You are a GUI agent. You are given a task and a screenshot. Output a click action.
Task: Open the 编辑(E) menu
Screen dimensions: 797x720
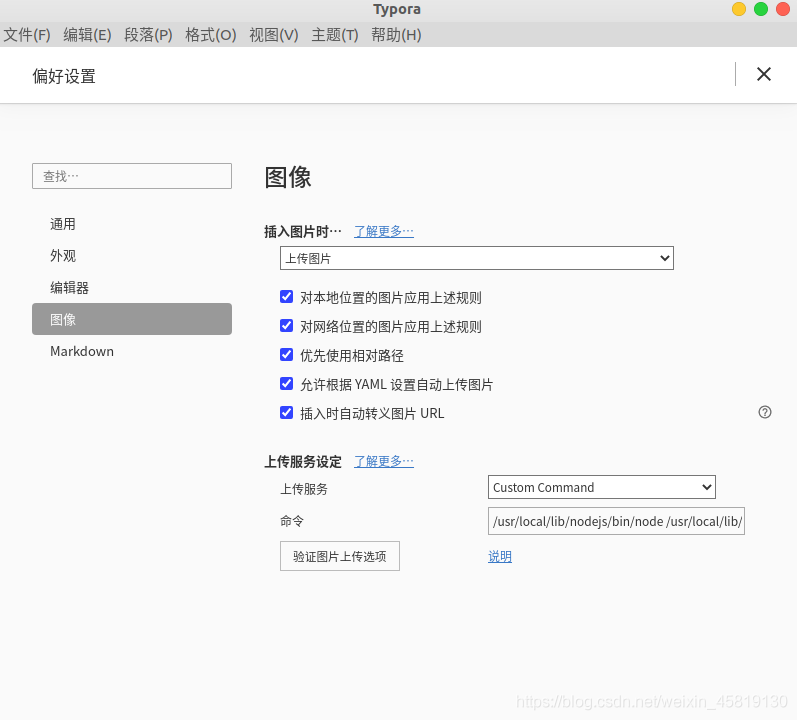tap(87, 35)
